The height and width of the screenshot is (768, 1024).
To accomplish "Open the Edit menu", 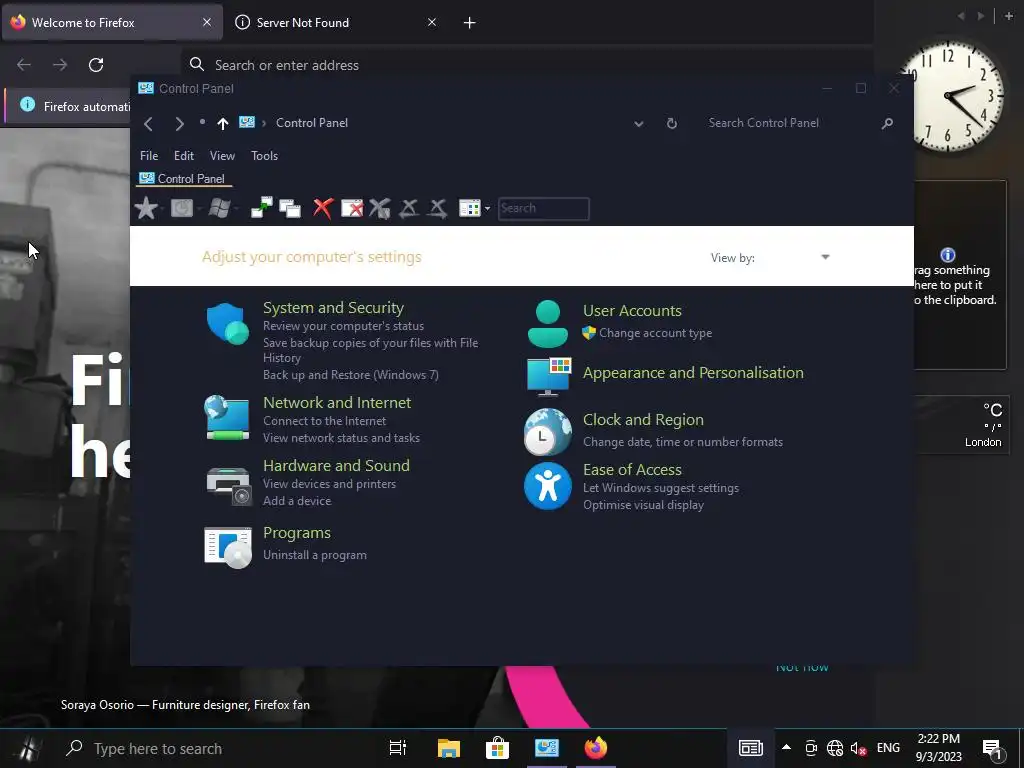I will 184,155.
